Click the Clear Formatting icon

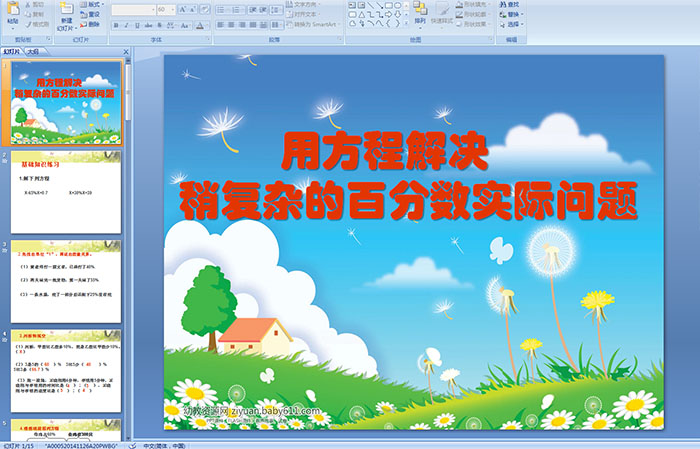coord(205,9)
